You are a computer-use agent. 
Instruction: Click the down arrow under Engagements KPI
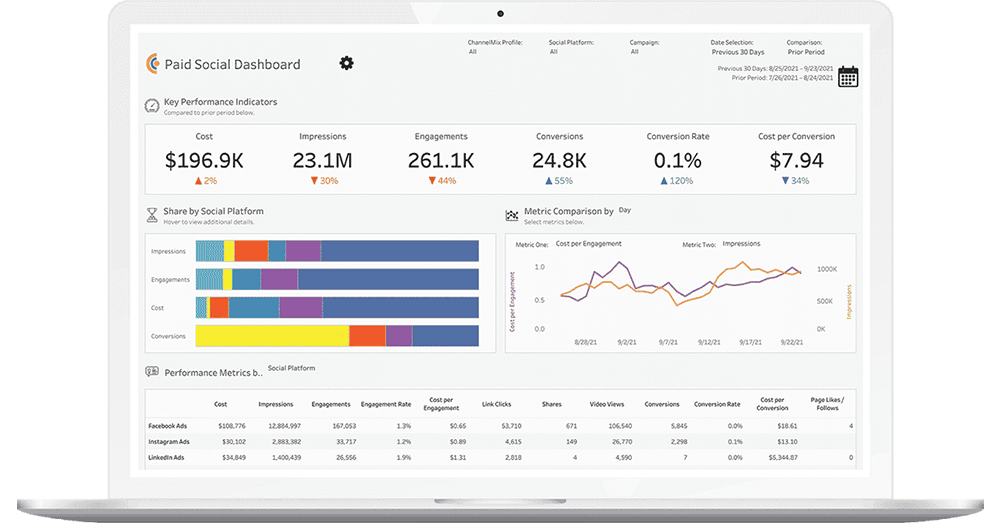point(432,181)
